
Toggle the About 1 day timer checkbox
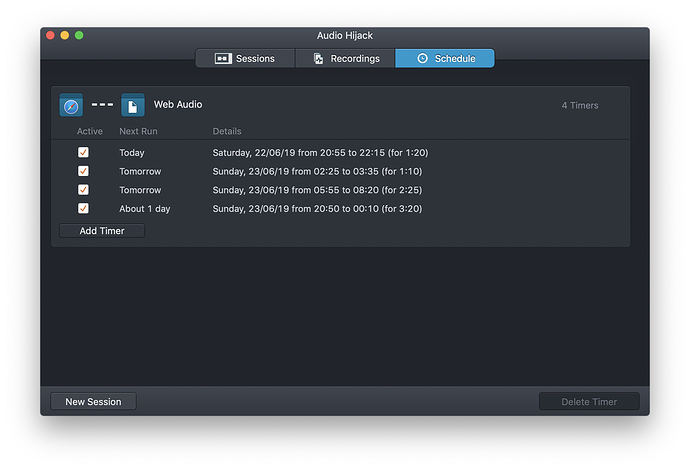pyautogui.click(x=83, y=208)
